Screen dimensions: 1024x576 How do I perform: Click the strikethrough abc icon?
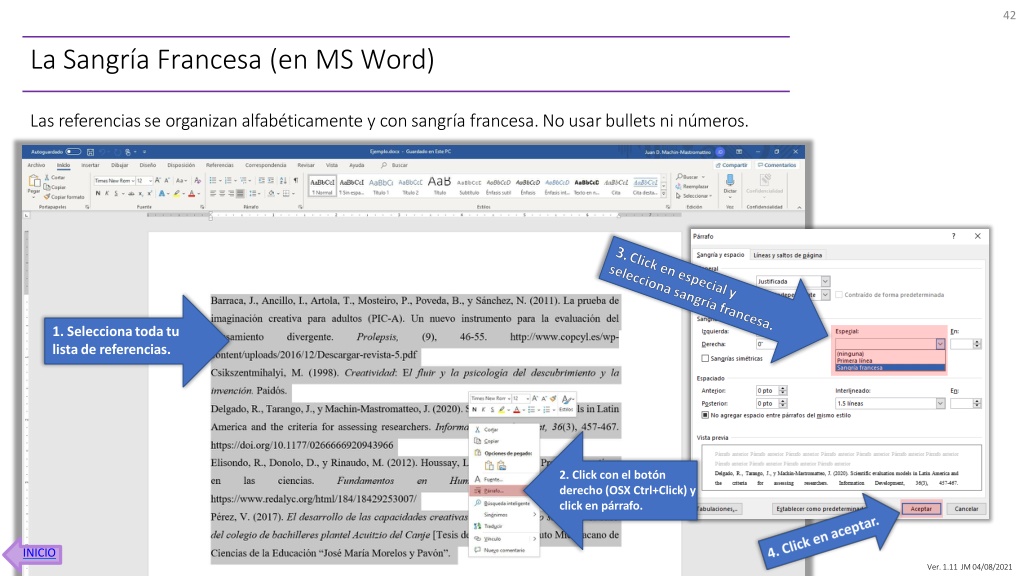[131, 193]
